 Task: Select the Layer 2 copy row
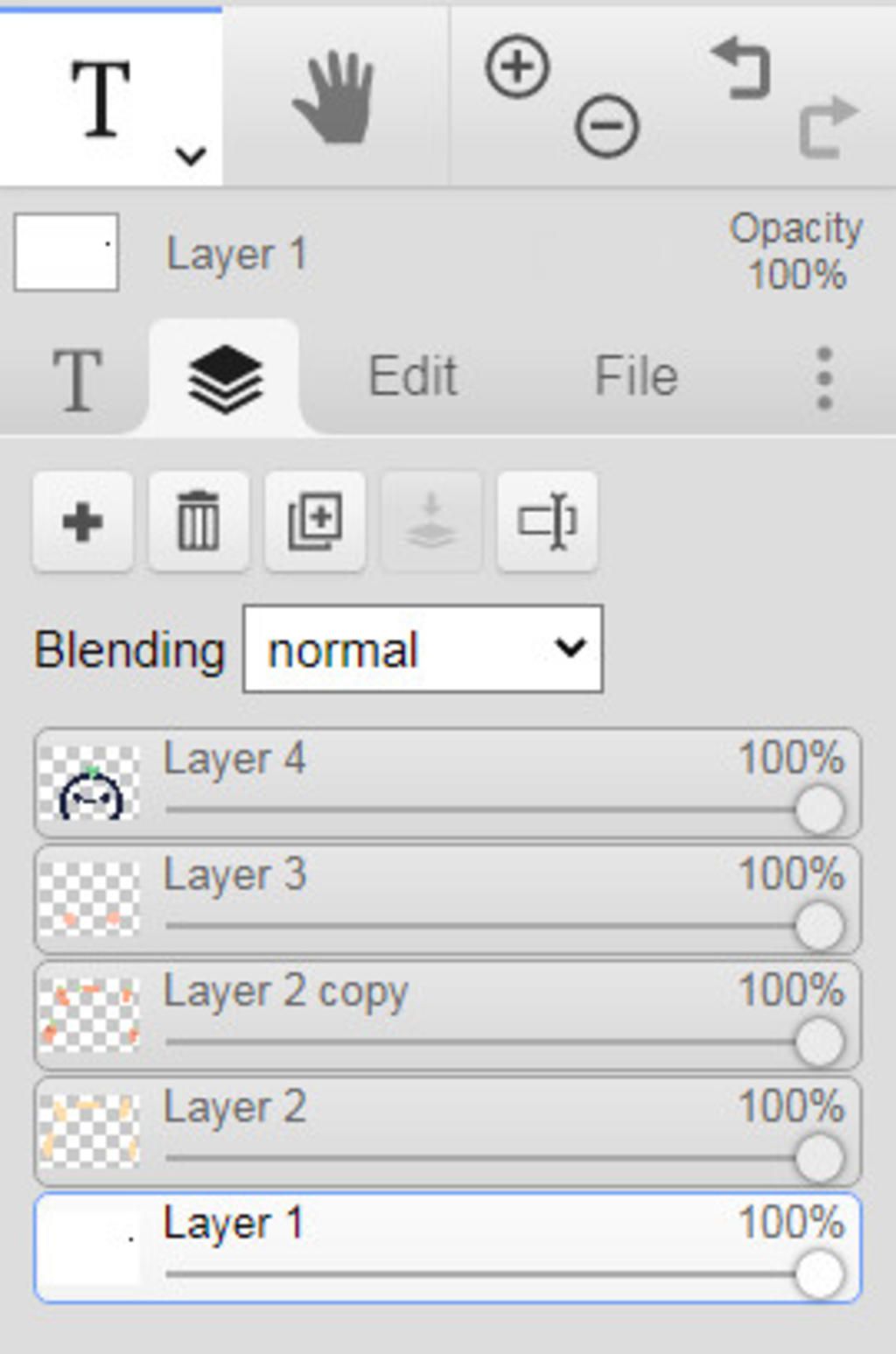447,1015
